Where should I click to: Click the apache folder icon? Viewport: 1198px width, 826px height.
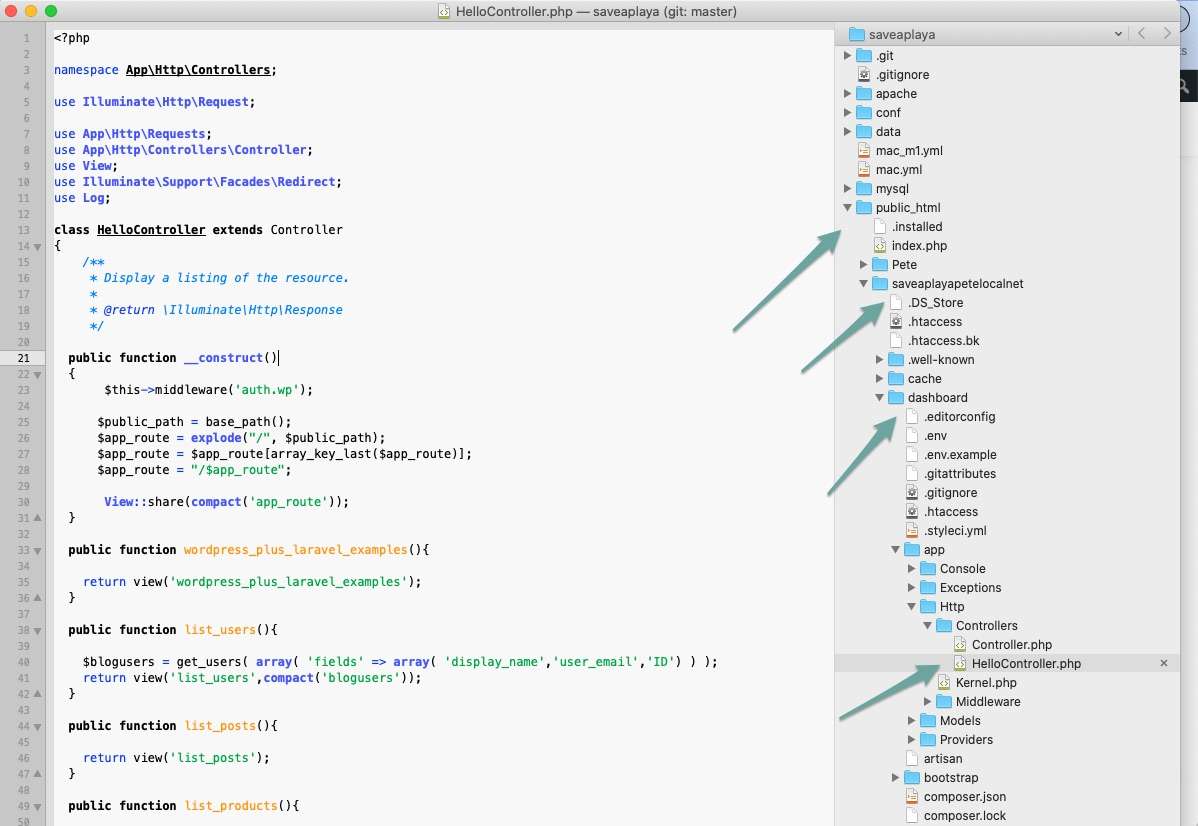(x=864, y=94)
